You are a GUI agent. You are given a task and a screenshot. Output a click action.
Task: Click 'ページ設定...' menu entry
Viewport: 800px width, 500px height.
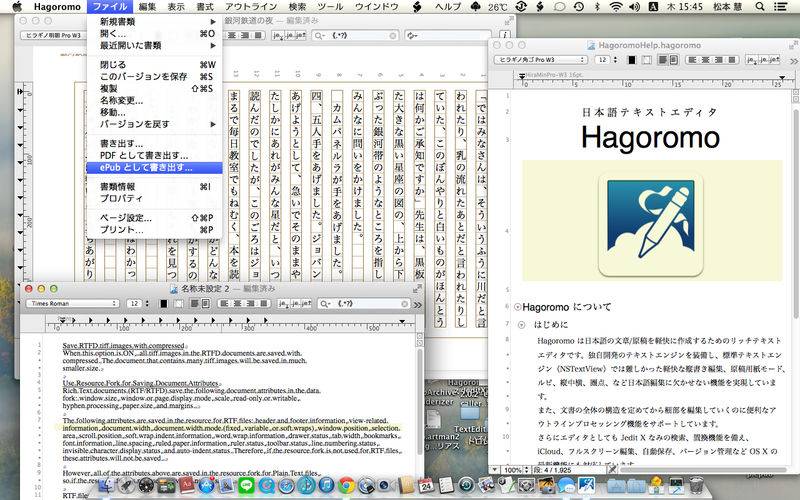pos(154,218)
